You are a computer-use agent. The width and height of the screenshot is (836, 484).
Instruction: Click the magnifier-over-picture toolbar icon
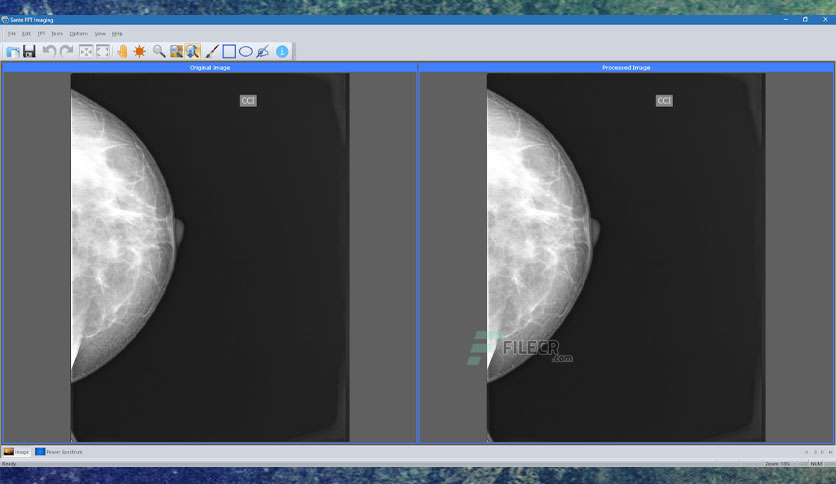pos(176,51)
